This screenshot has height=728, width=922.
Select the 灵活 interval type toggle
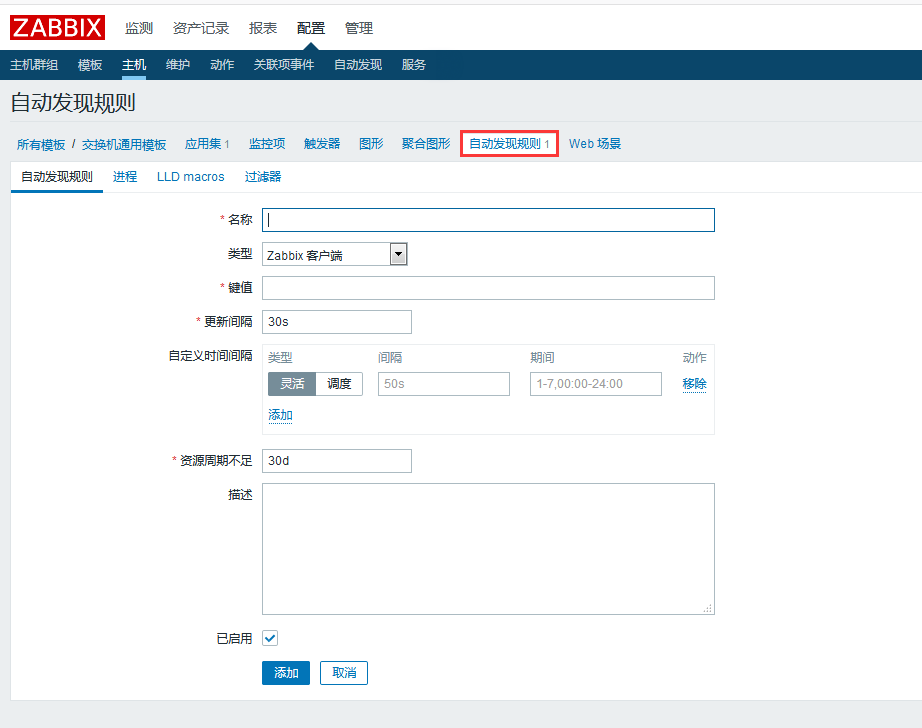click(x=291, y=383)
